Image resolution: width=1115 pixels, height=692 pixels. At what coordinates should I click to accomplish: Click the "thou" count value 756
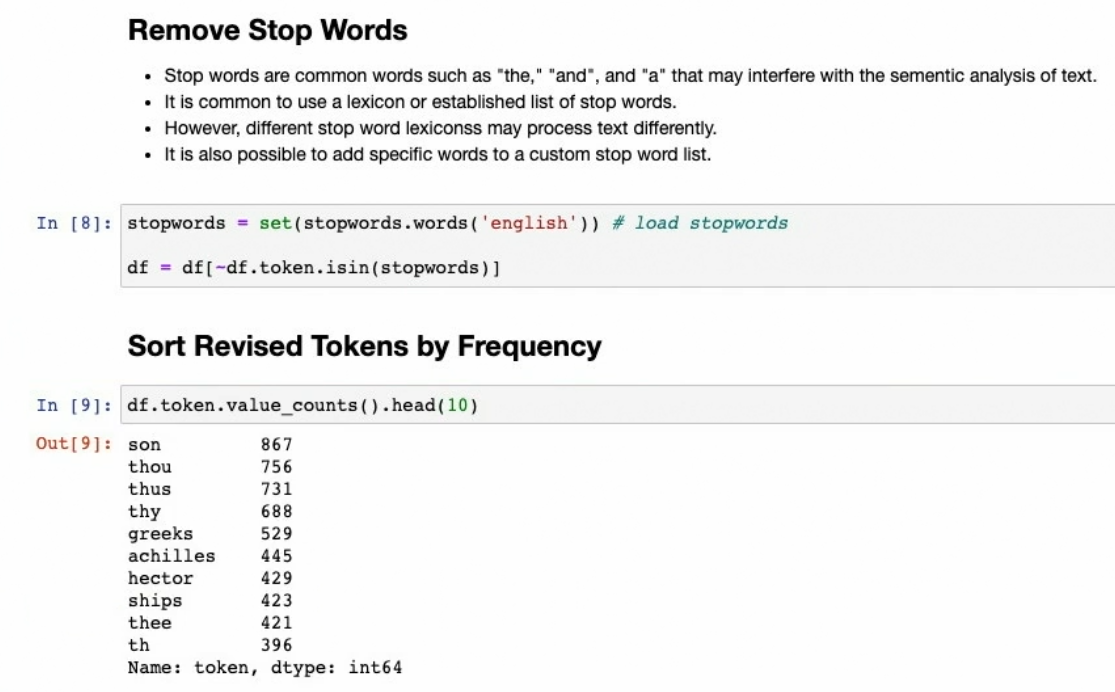(276, 467)
